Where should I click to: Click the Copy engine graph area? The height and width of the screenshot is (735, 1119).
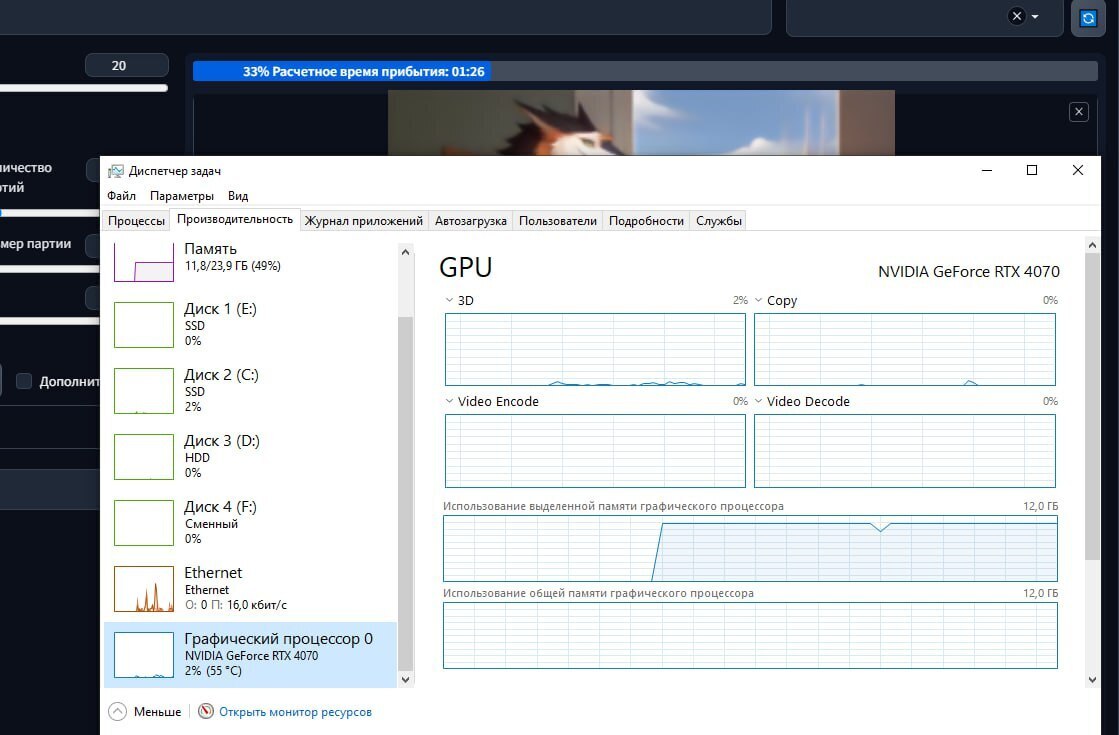coord(905,350)
